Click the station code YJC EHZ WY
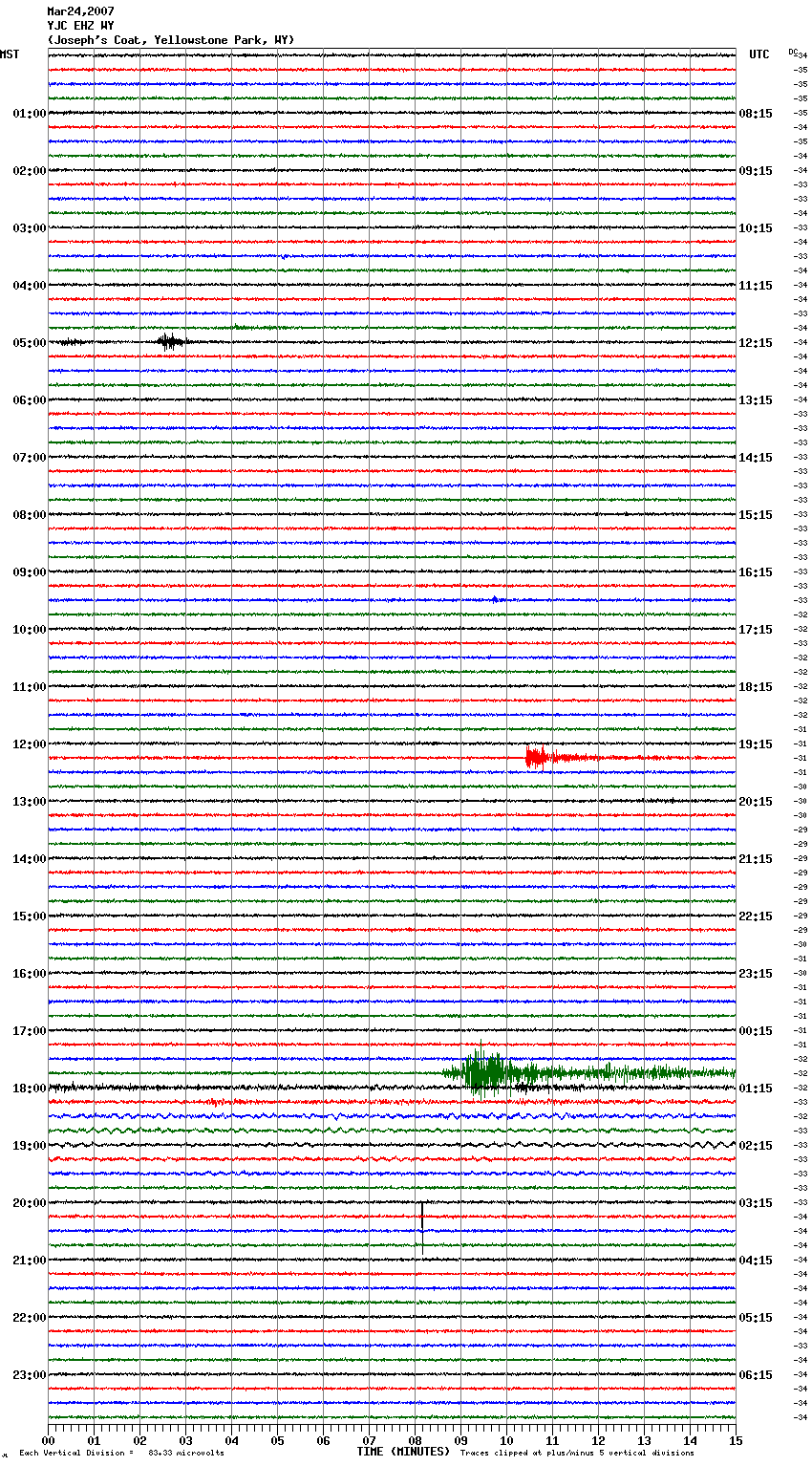The width and height of the screenshot is (812, 1466). (80, 26)
